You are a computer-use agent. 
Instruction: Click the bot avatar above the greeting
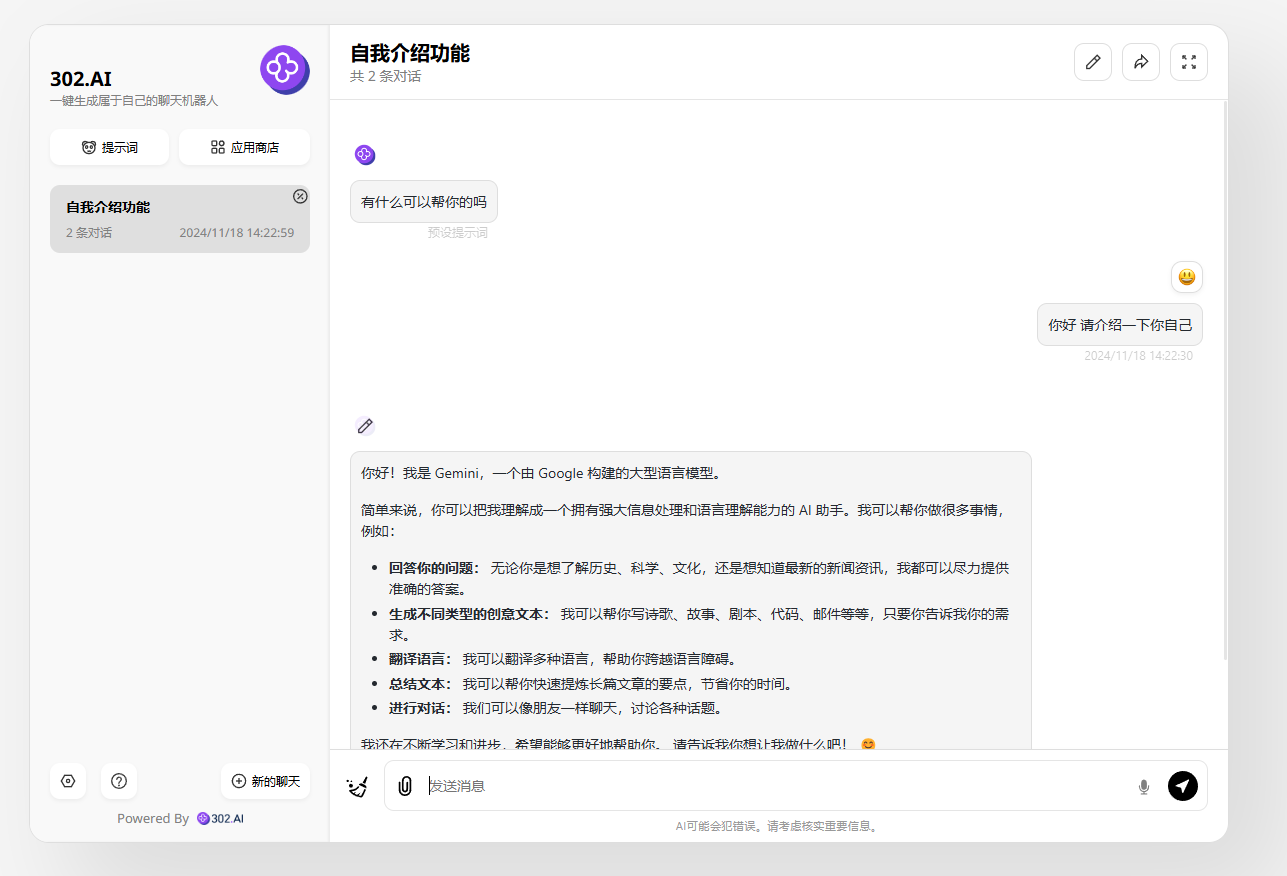[365, 154]
